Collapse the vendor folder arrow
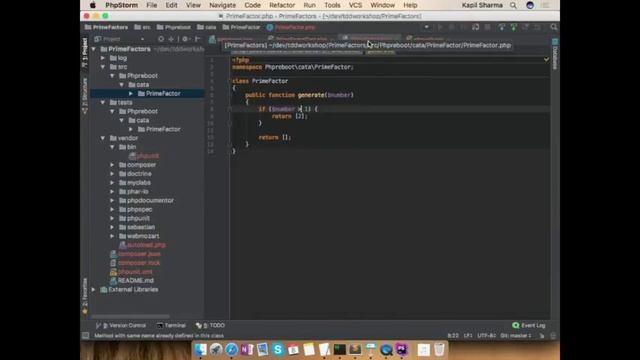Screen dimensions: 640x360 tap(103, 138)
